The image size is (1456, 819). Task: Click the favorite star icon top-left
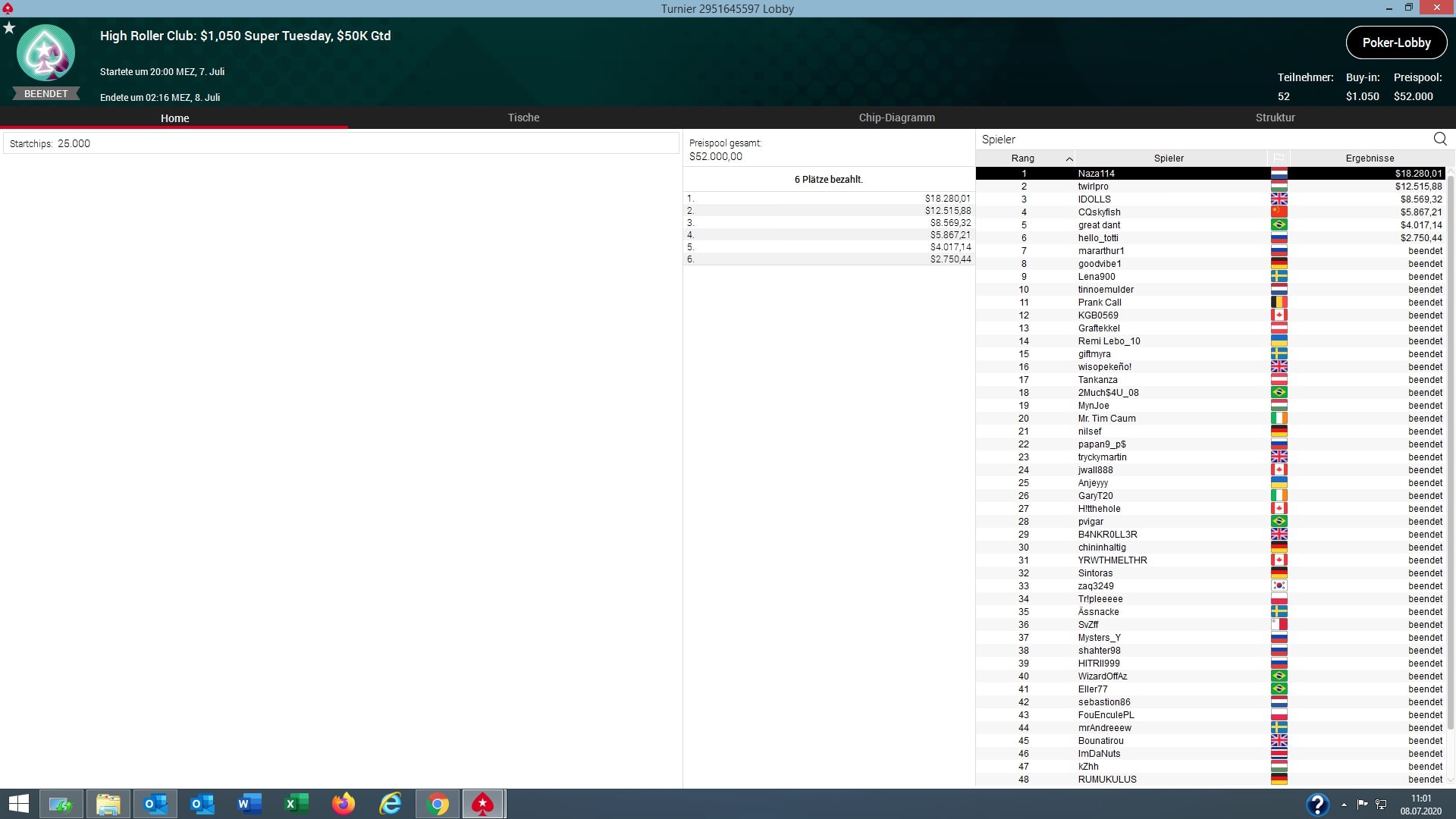[9, 28]
